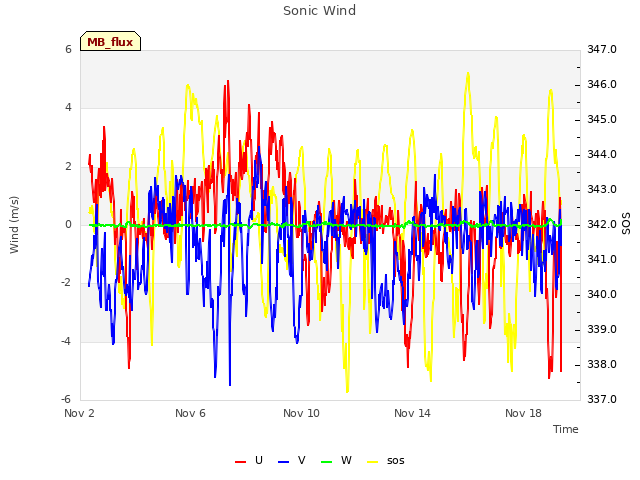
Task: Click the Wind (m/s) axis label
Action: pos(14,225)
